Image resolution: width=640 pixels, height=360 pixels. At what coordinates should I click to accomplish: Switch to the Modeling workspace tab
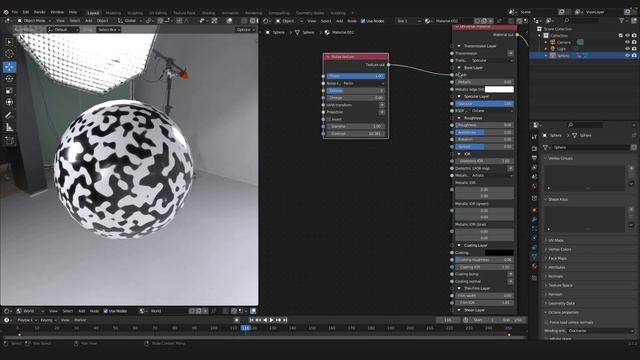click(113, 13)
